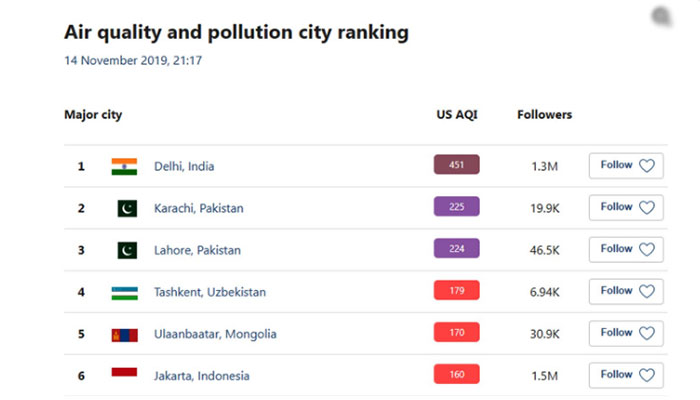
Task: Follow Jakarta, Indonesia
Action: pyautogui.click(x=626, y=375)
